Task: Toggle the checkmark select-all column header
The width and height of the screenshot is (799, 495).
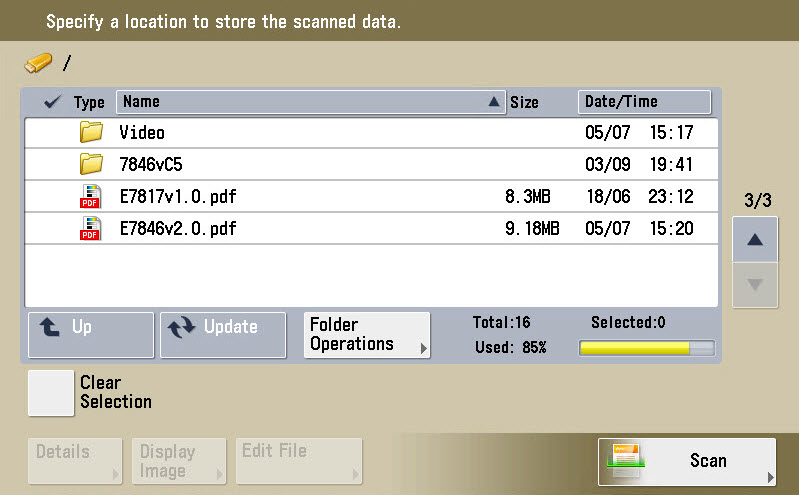Action: coord(53,102)
